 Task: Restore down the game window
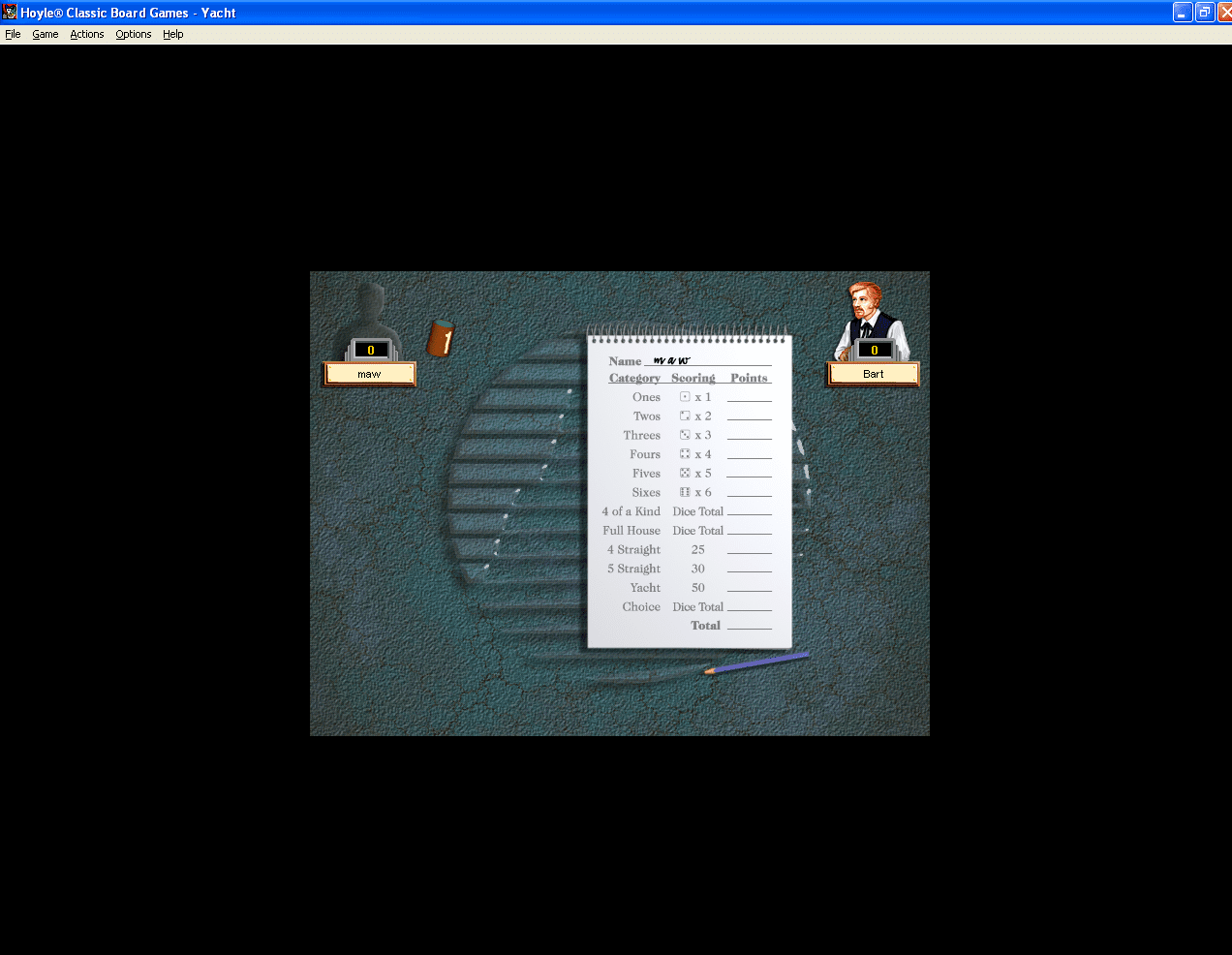[x=1204, y=12]
